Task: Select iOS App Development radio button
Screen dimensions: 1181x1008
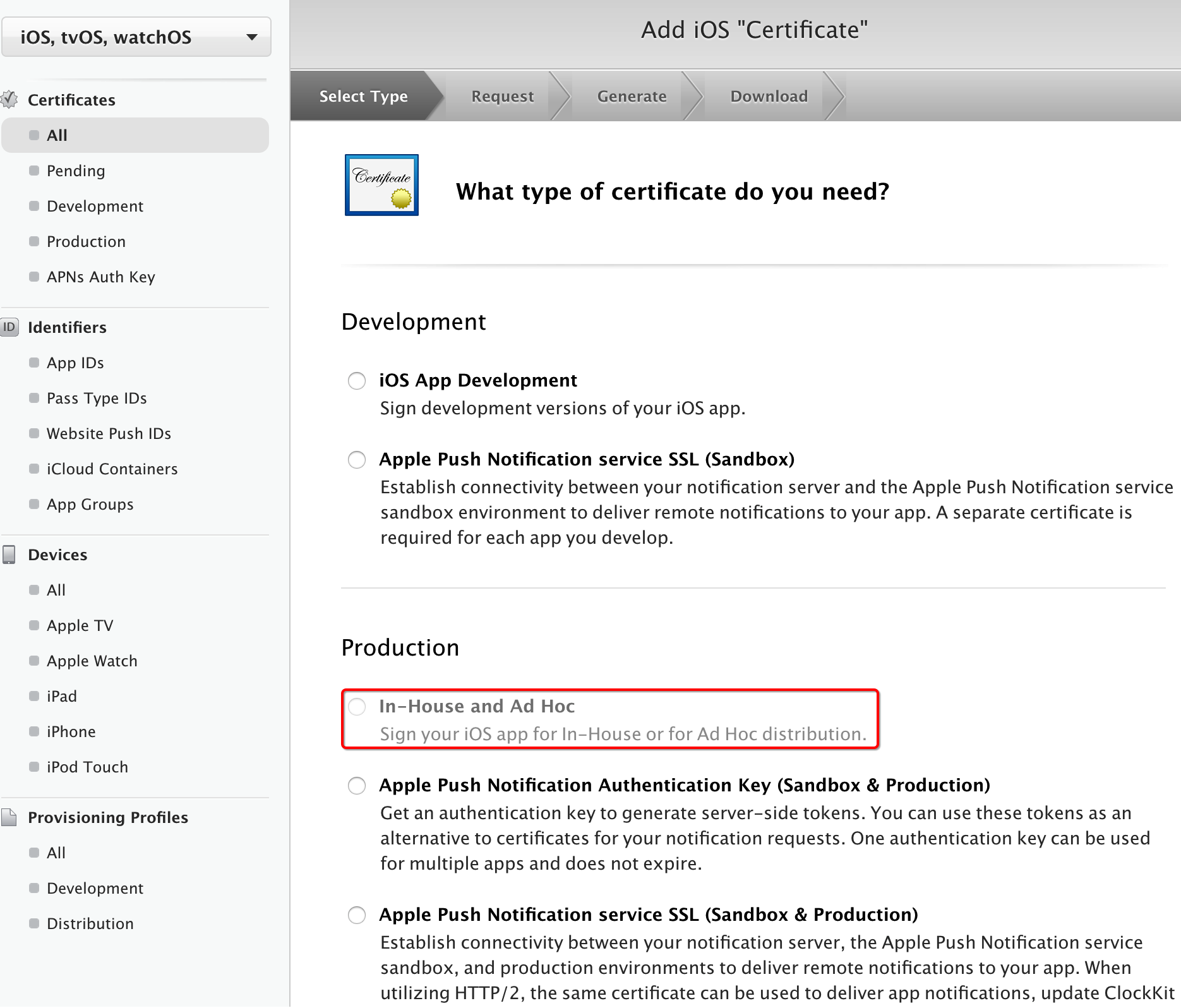Action: click(x=357, y=381)
